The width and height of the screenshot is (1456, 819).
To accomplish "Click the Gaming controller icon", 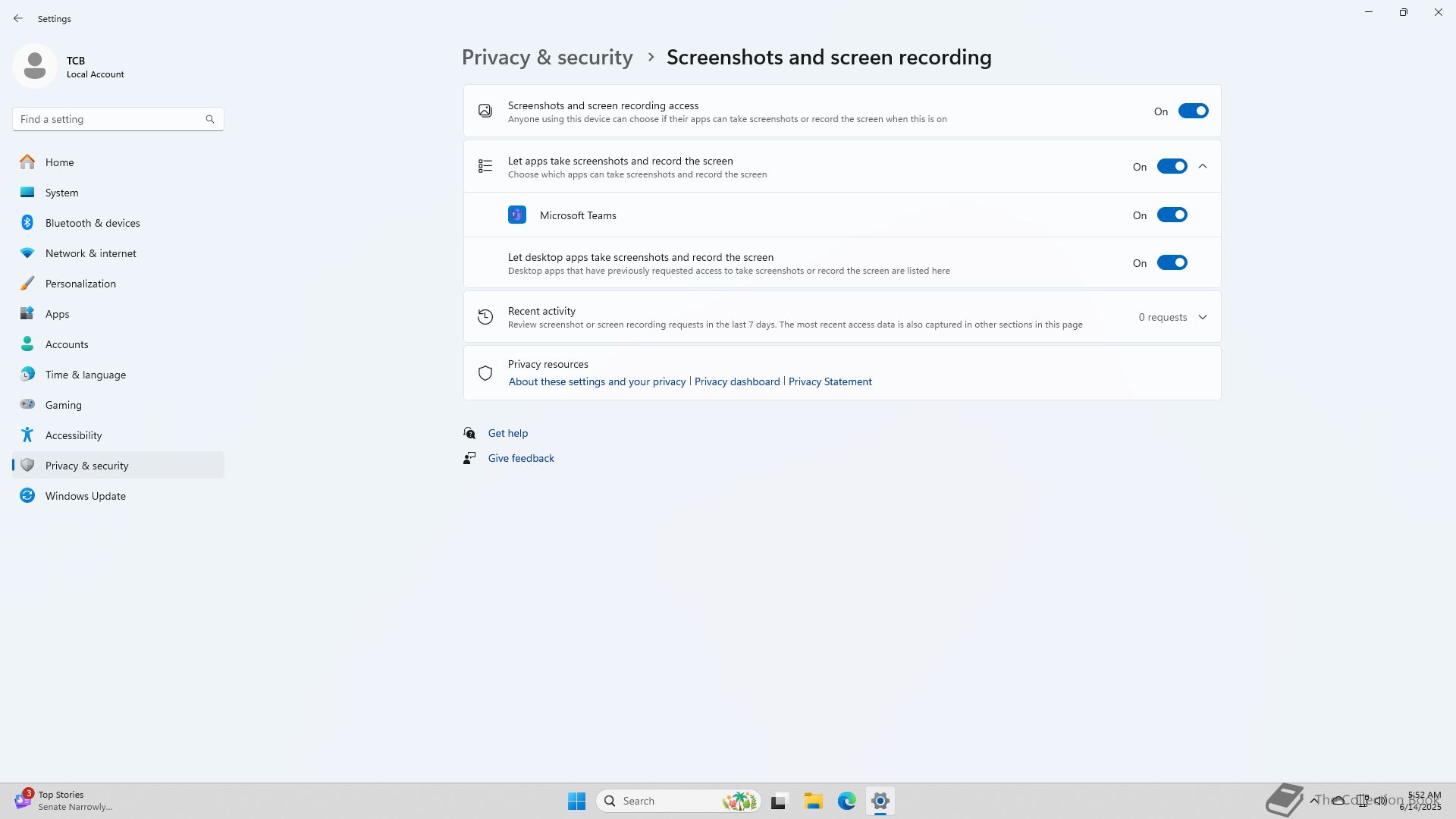I will (27, 405).
